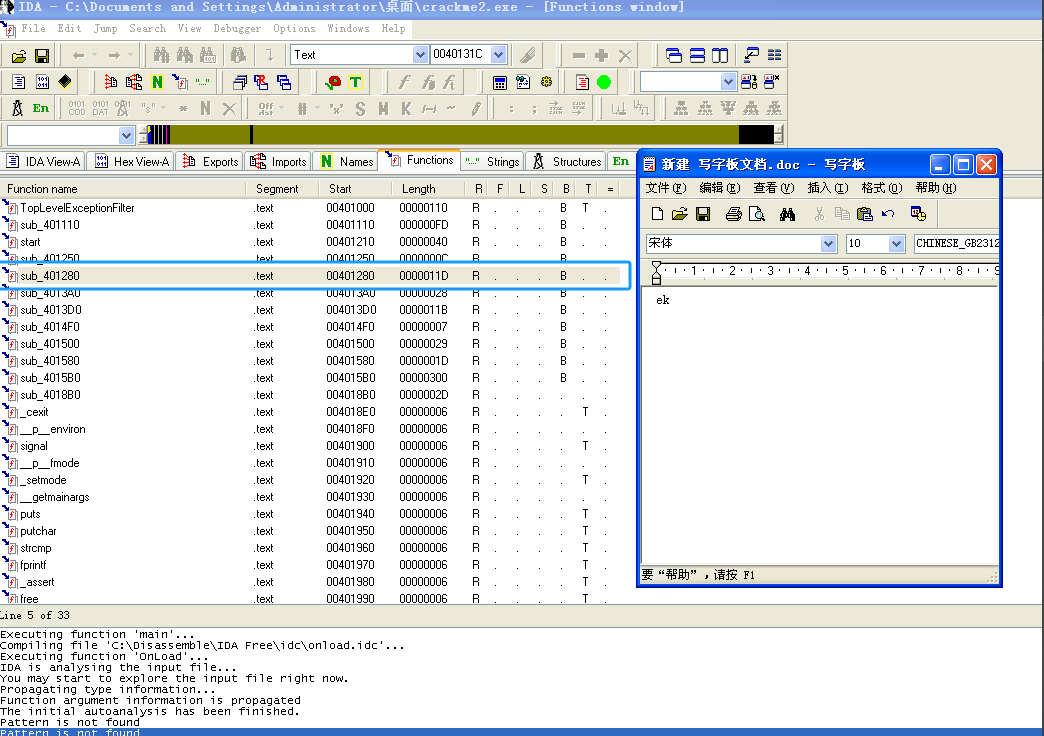The image size is (1044, 736).
Task: Sort by the Function name column header
Action: [x=123, y=189]
